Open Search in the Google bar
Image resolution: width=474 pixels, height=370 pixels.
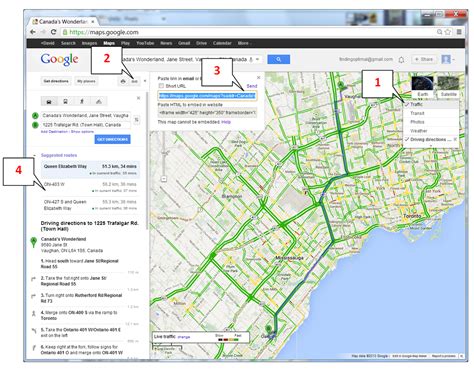click(x=68, y=43)
